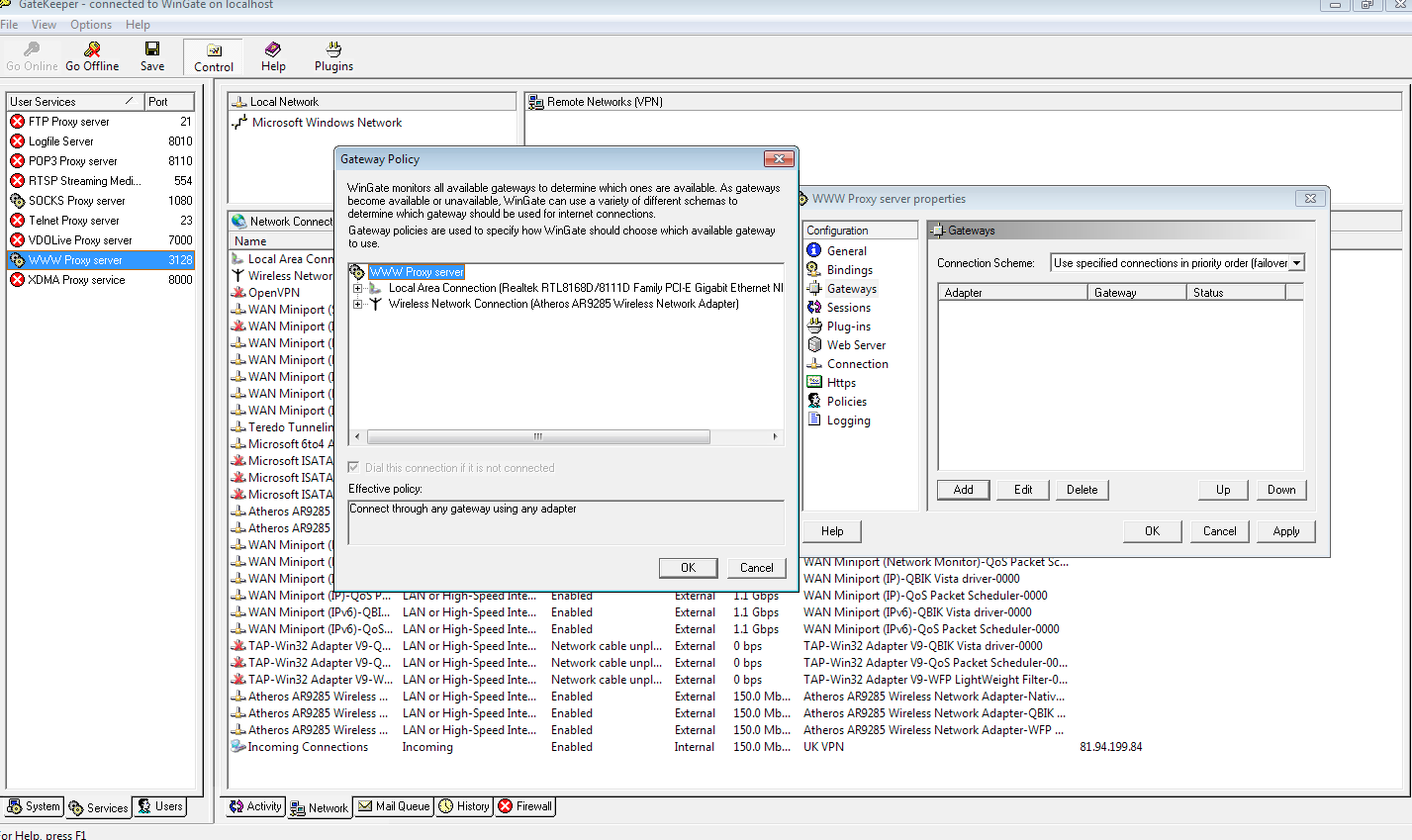Expand the Wireless Network Connection tree node
The height and width of the screenshot is (840, 1412).
(x=357, y=304)
